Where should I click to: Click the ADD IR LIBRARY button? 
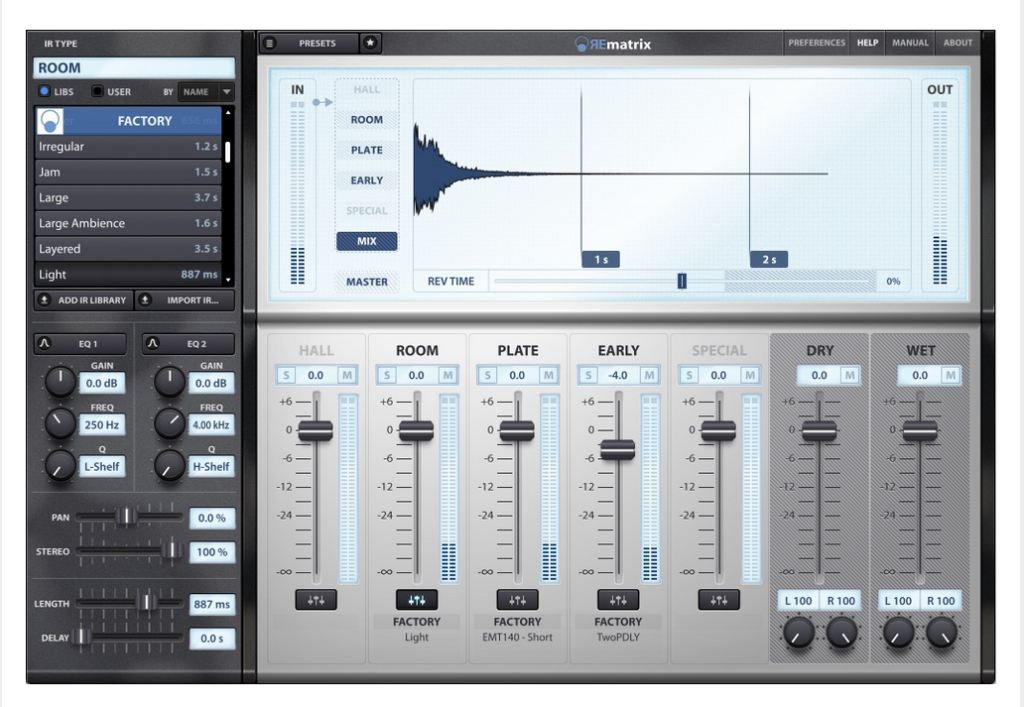pos(84,300)
